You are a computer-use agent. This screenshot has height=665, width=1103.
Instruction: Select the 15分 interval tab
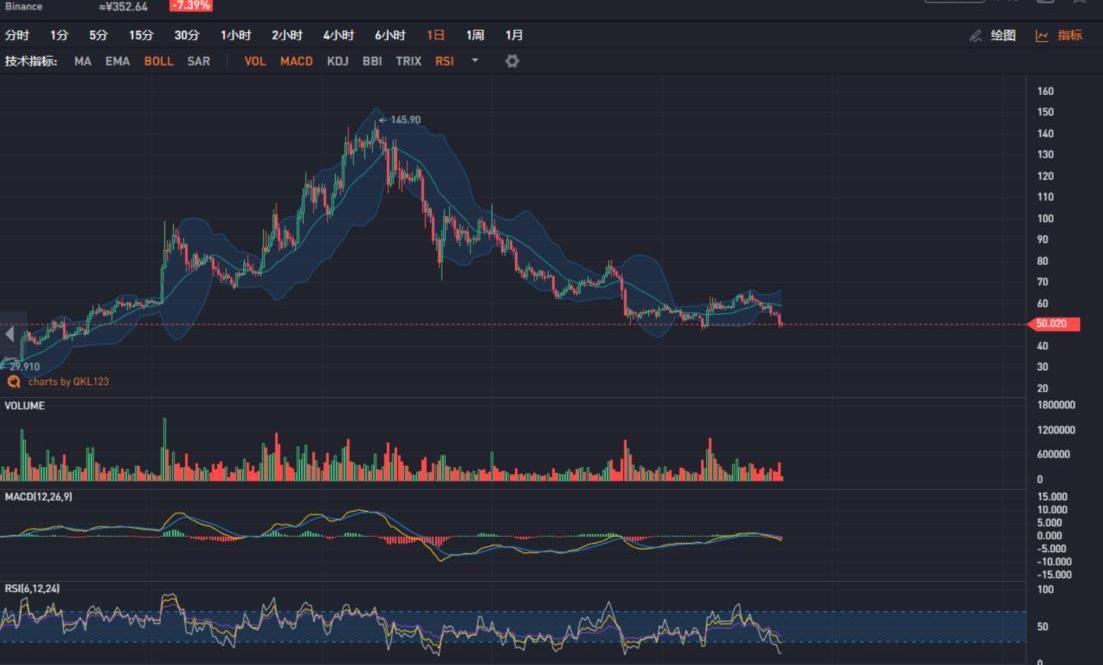(x=141, y=35)
